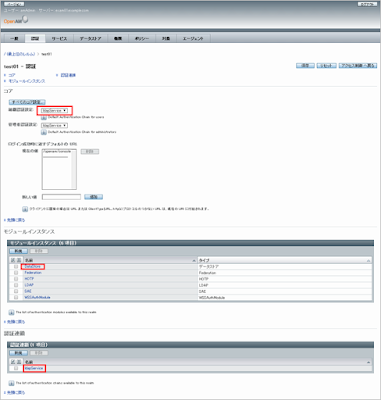381x400 pixels.
Task: Sort Authentication Chaining table by name arrow
Action: [368, 362]
